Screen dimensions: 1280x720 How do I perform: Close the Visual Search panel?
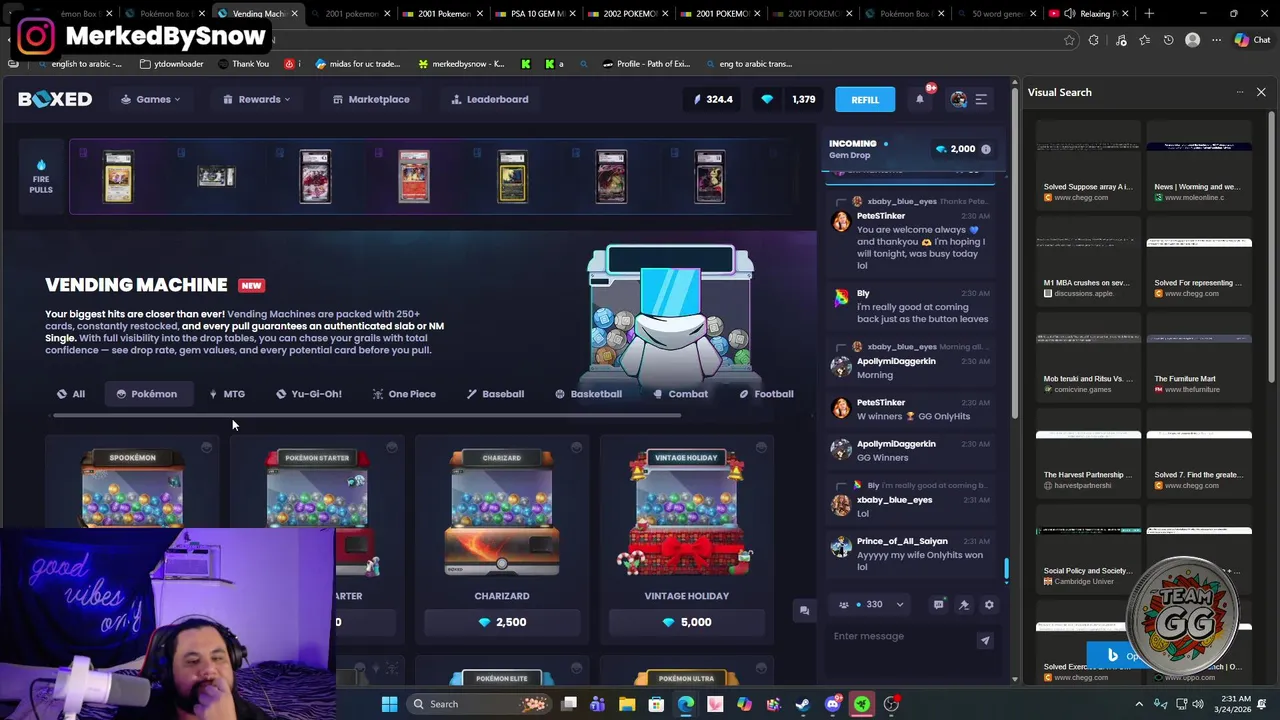click(1261, 92)
